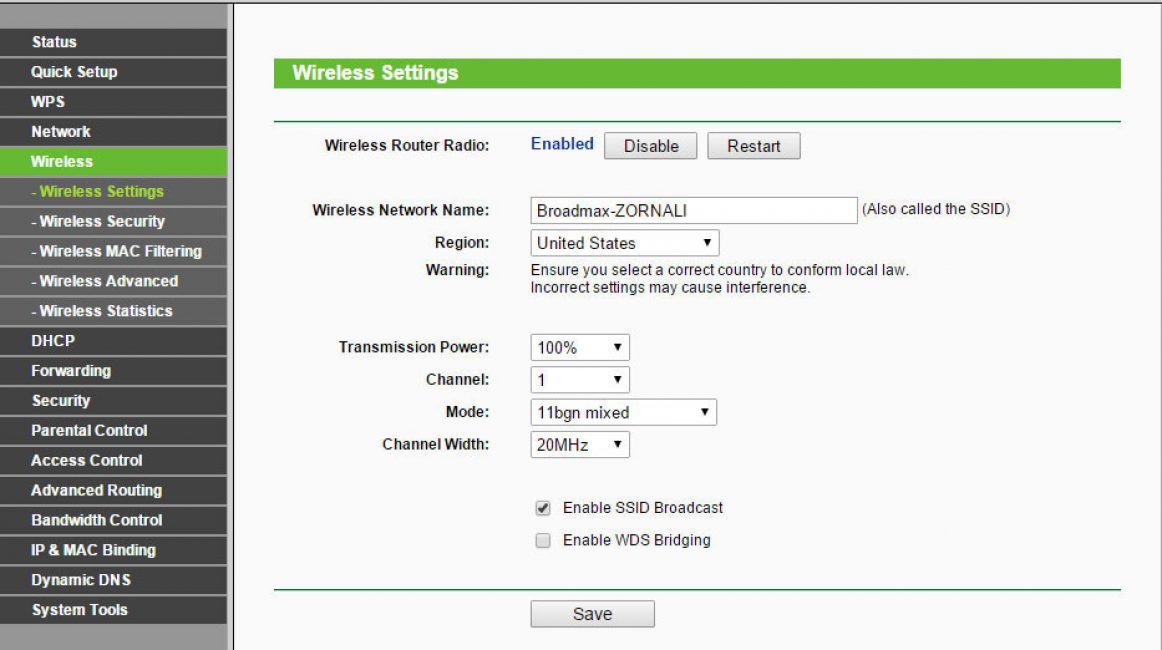Click the 'Mode:' label
This screenshot has width=1162, height=650.
click(467, 411)
